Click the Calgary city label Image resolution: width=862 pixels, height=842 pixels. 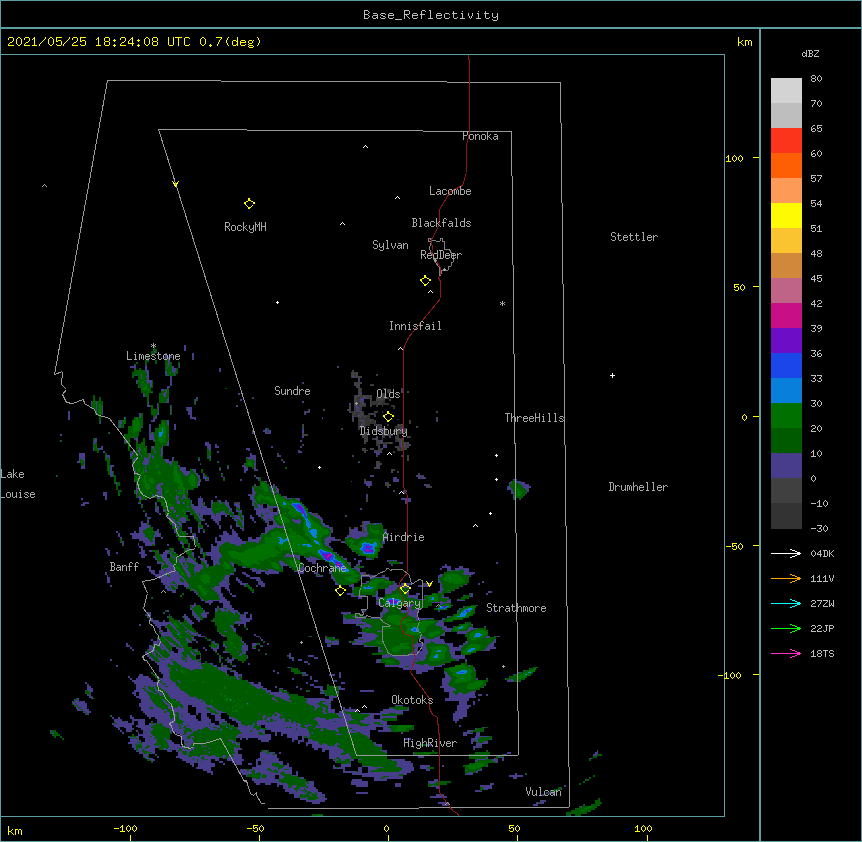click(x=400, y=603)
